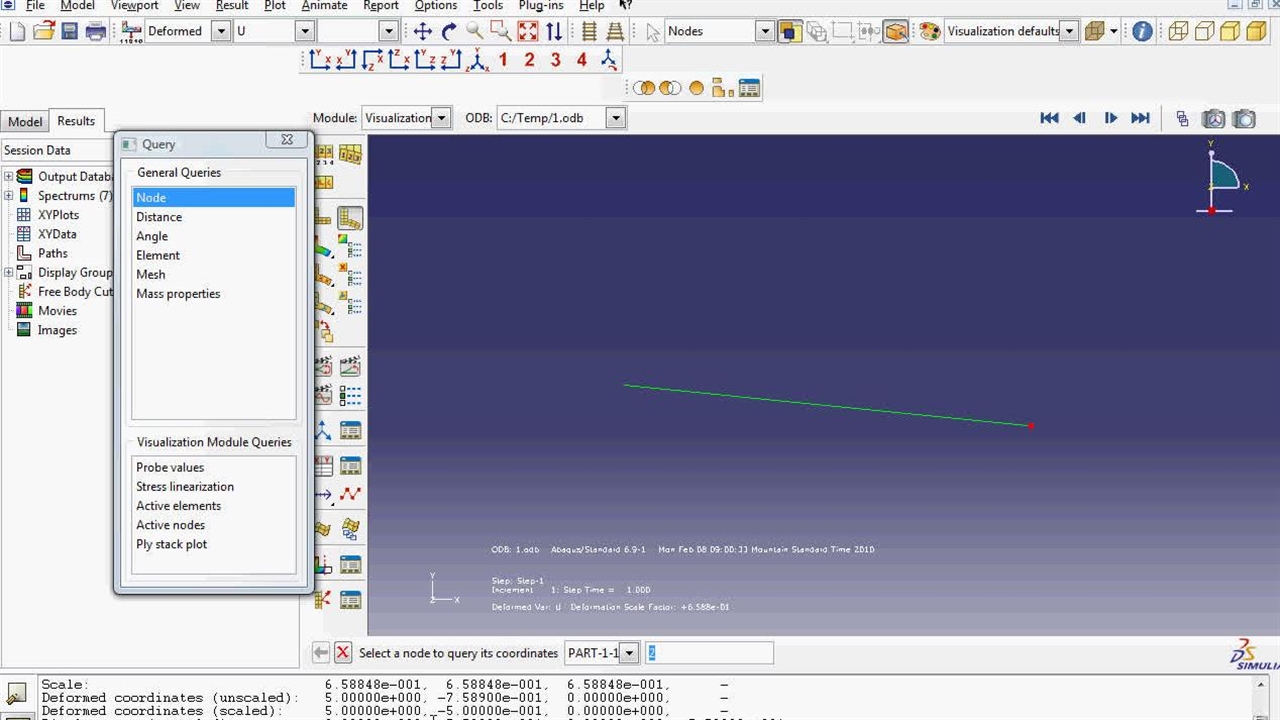The image size is (1280, 720).
Task: Expand the Spectrums tree node
Action: coord(9,196)
